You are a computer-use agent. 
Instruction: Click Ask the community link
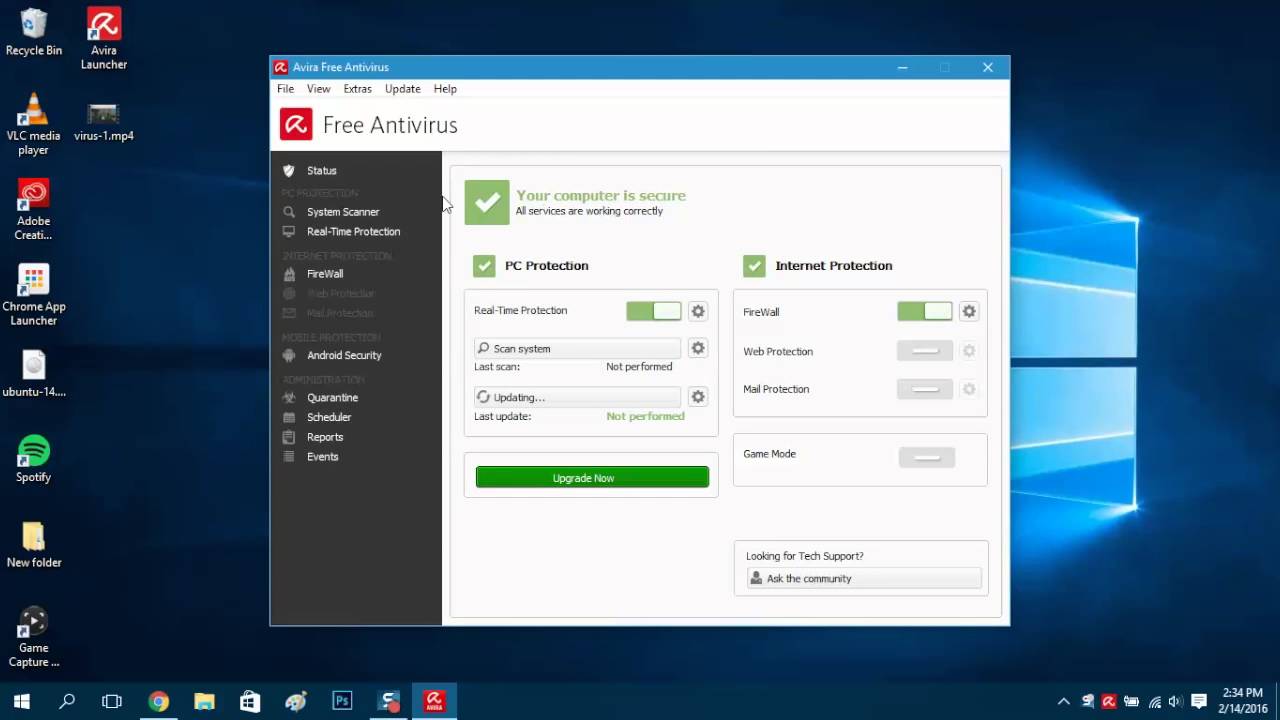click(864, 578)
